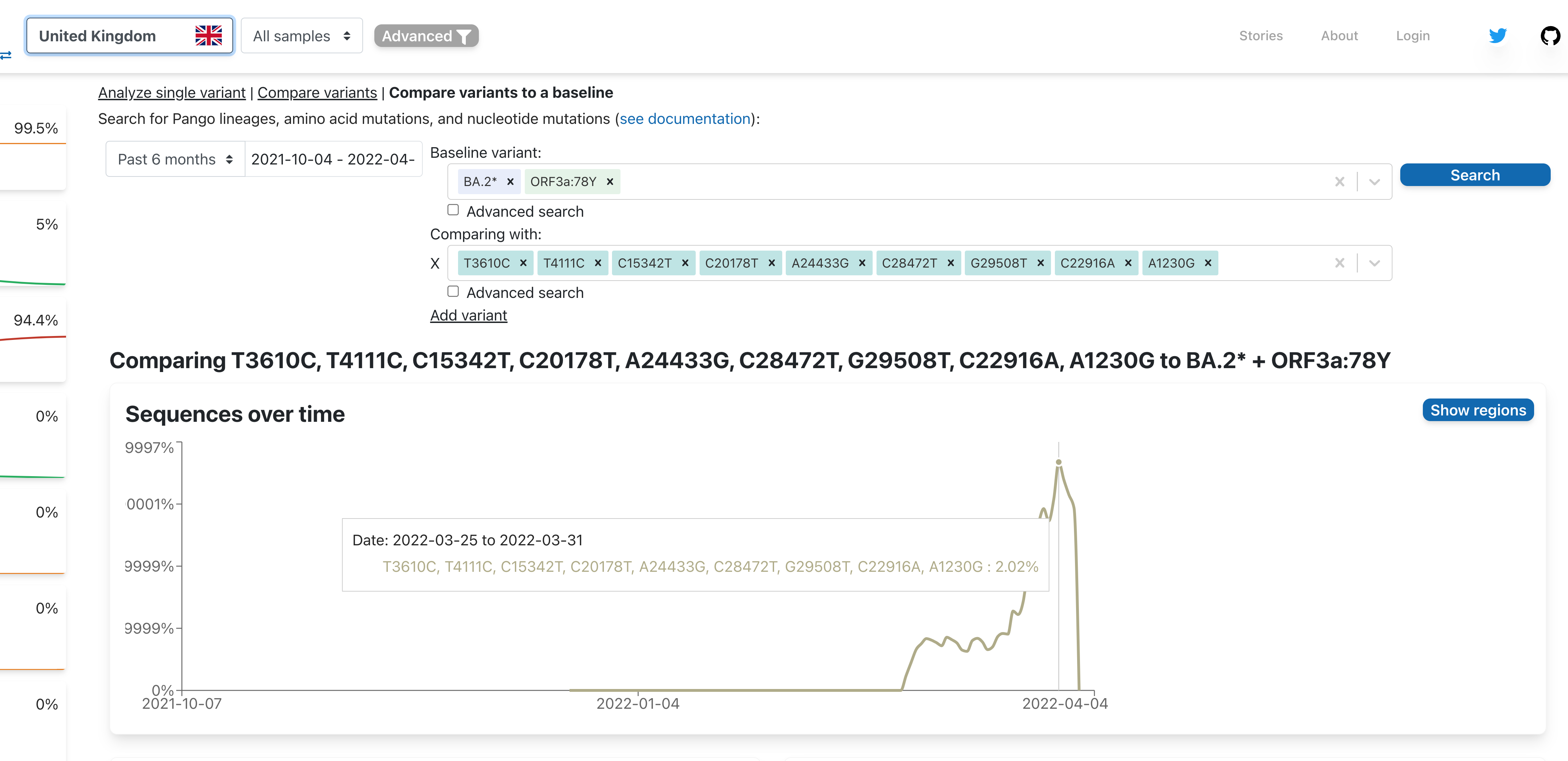Click the Add variant link

click(468, 316)
